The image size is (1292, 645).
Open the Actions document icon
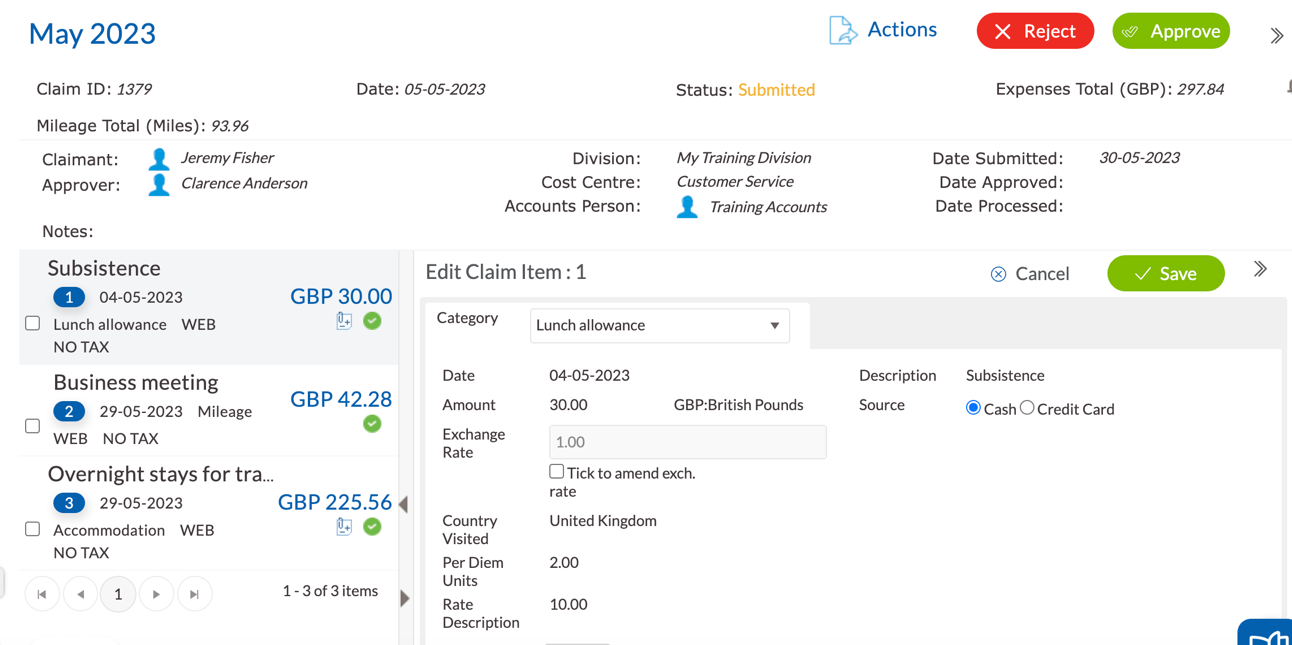coord(843,31)
